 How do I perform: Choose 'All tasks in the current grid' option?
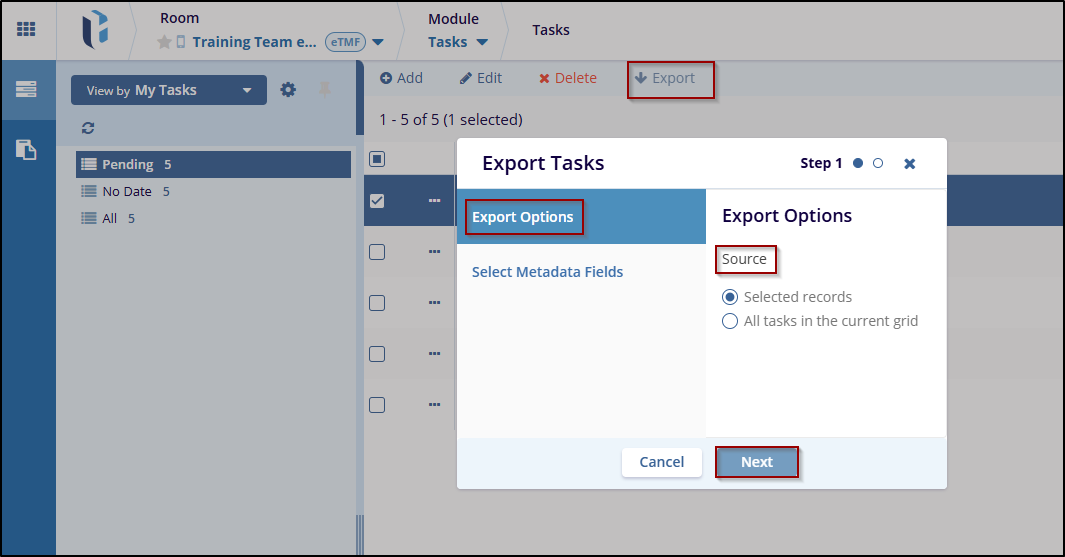pos(730,322)
